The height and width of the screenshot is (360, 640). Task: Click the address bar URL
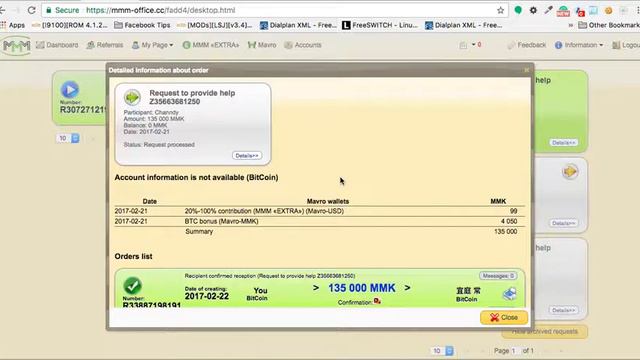tap(161, 10)
